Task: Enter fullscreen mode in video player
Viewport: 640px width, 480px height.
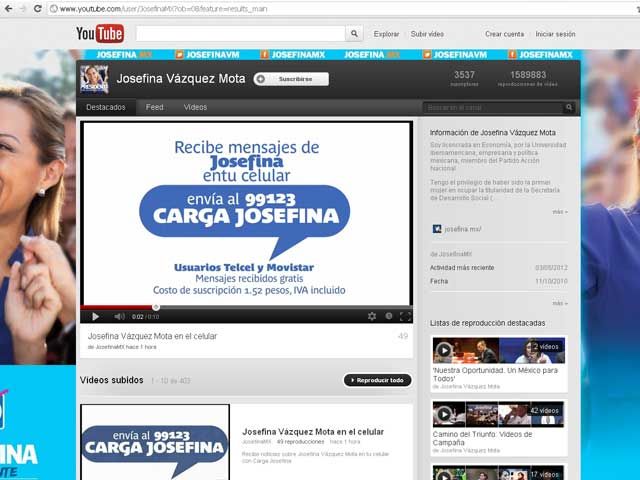Action: tap(404, 316)
